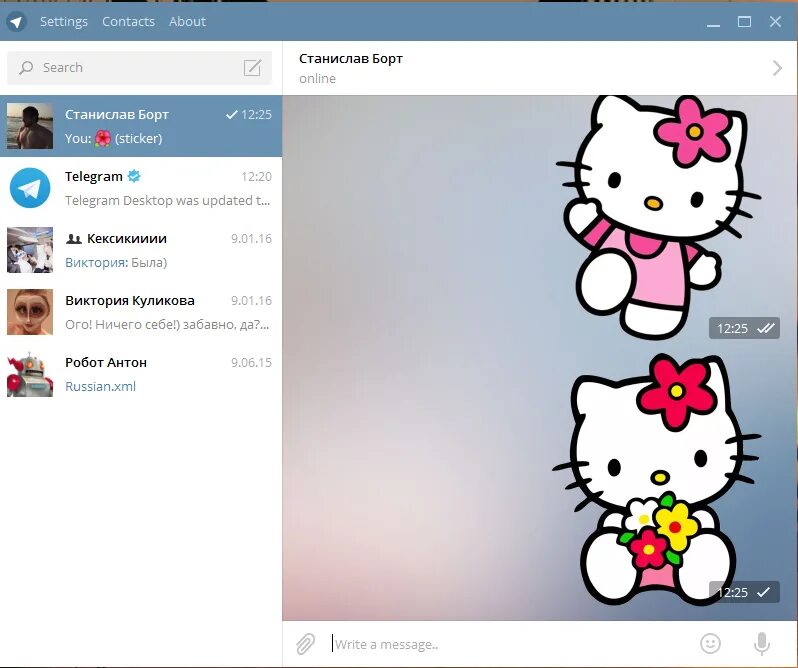The height and width of the screenshot is (668, 798).
Task: Attach a file with paperclip icon
Action: click(306, 644)
